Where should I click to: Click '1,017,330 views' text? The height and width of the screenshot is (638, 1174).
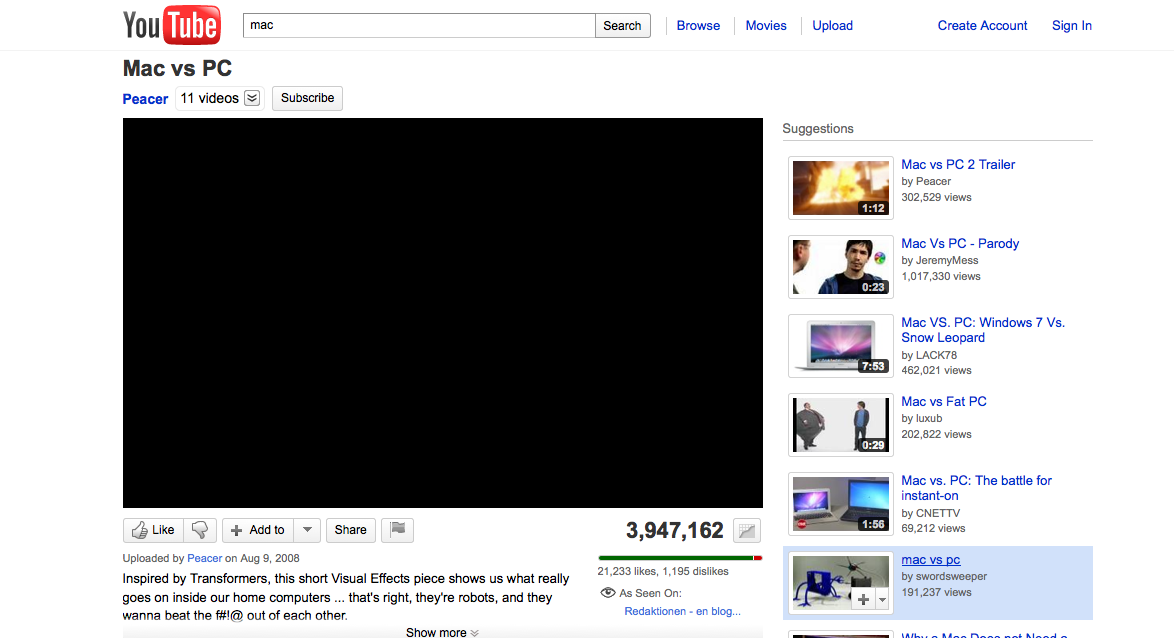point(940,276)
